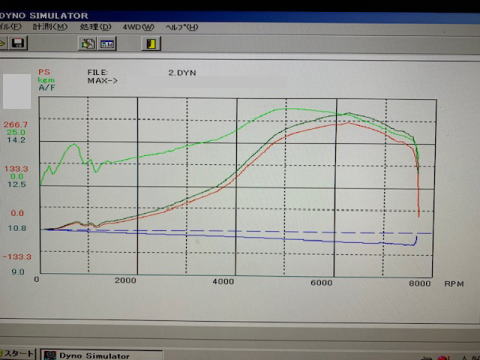Viewport: 480px width, 360px height.
Task: Click the green-arrow toolbar icon
Action: pos(87,43)
